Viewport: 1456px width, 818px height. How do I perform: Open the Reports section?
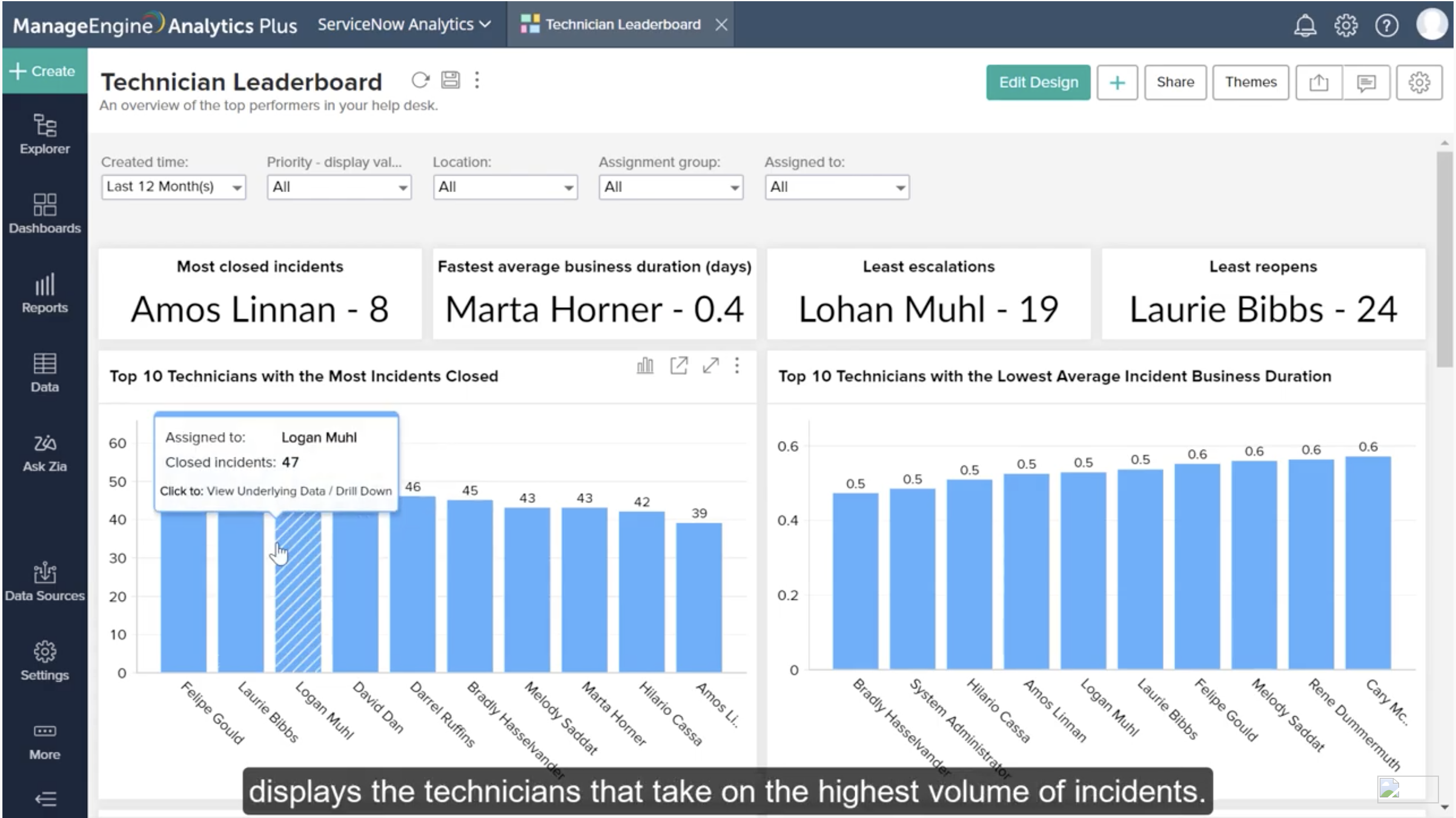pos(44,292)
